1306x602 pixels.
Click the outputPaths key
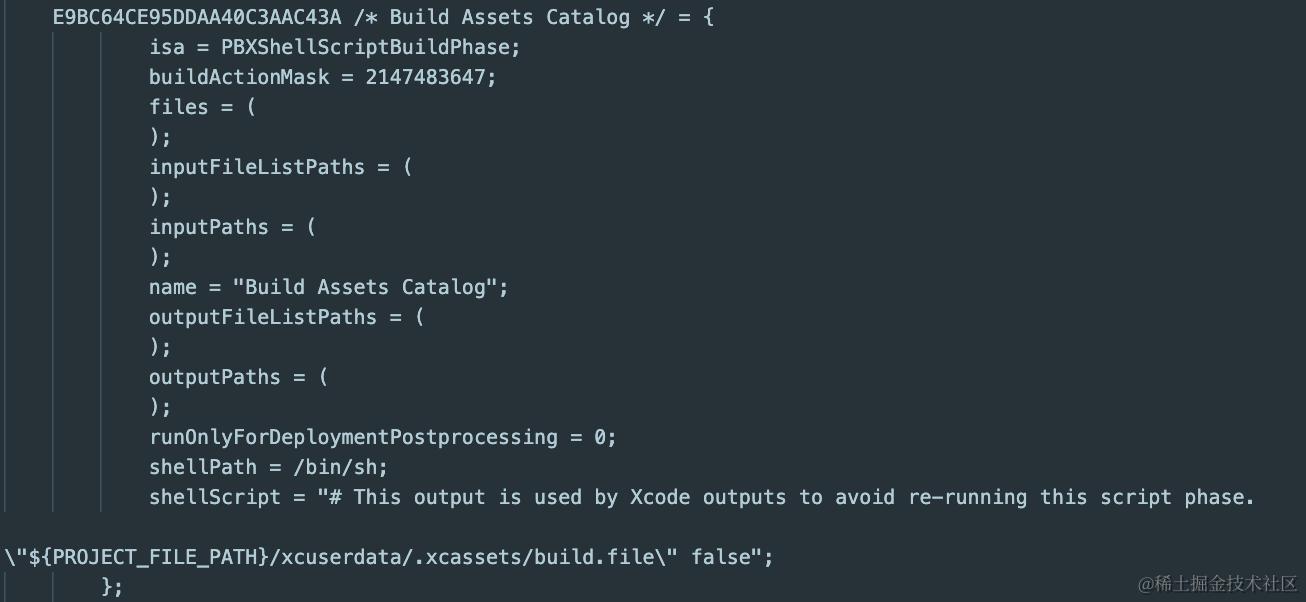click(215, 377)
